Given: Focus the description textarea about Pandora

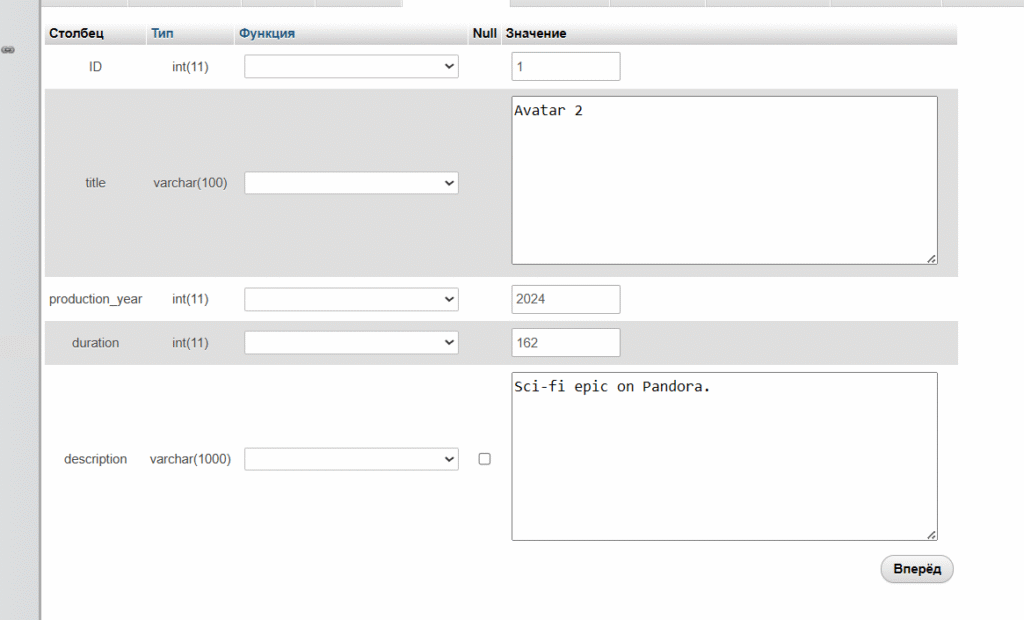Looking at the screenshot, I should coord(724,457).
